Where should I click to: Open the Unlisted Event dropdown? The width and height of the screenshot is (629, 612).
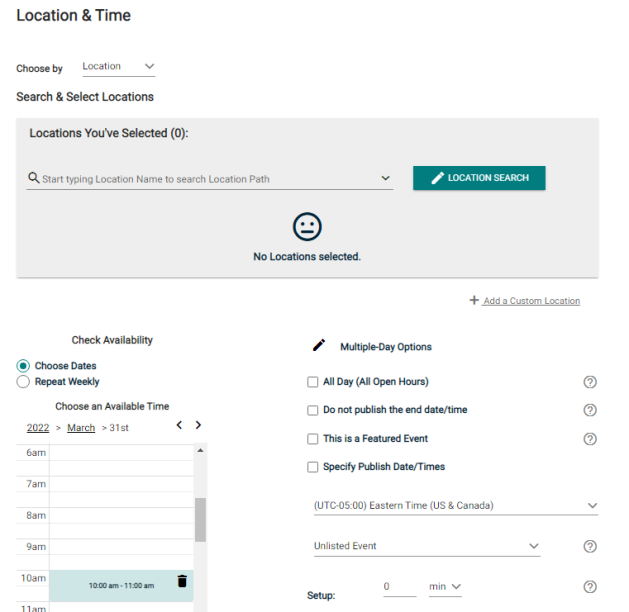click(x=427, y=546)
